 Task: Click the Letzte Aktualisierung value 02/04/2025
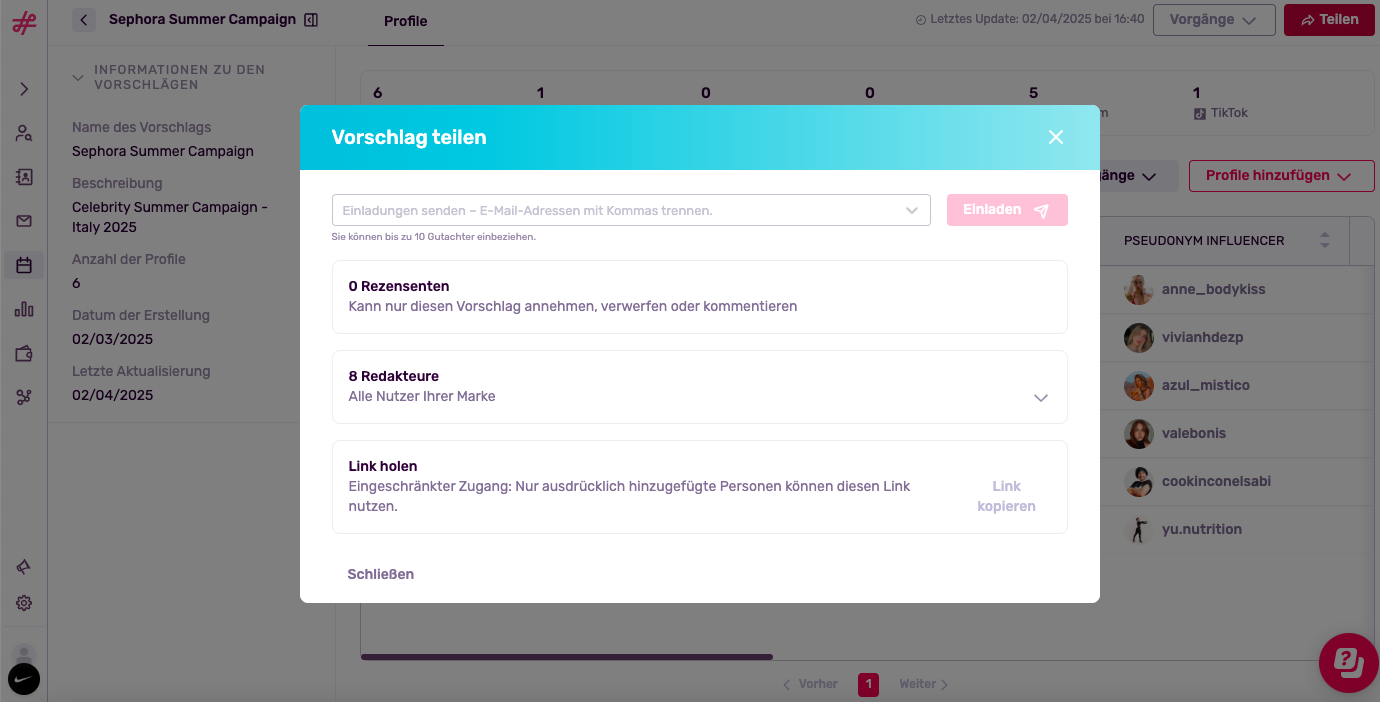click(x=113, y=395)
